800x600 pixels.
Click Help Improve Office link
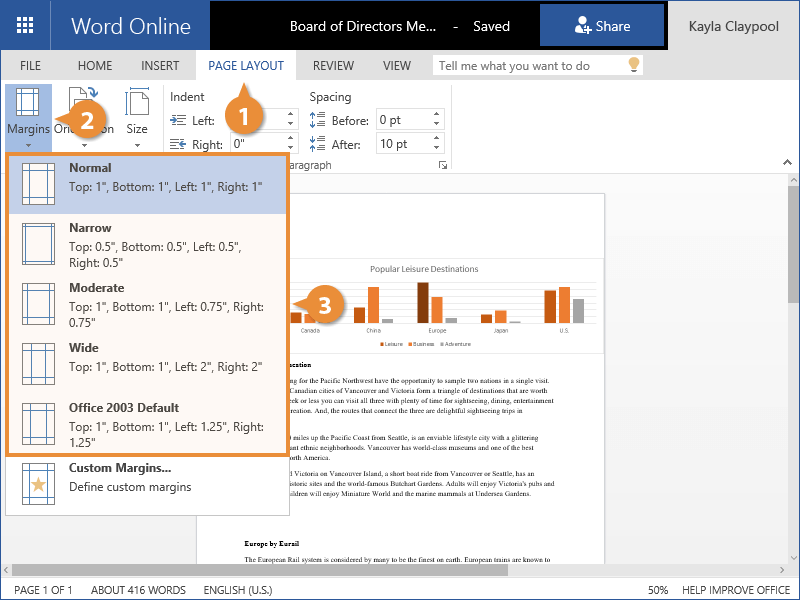click(735, 590)
